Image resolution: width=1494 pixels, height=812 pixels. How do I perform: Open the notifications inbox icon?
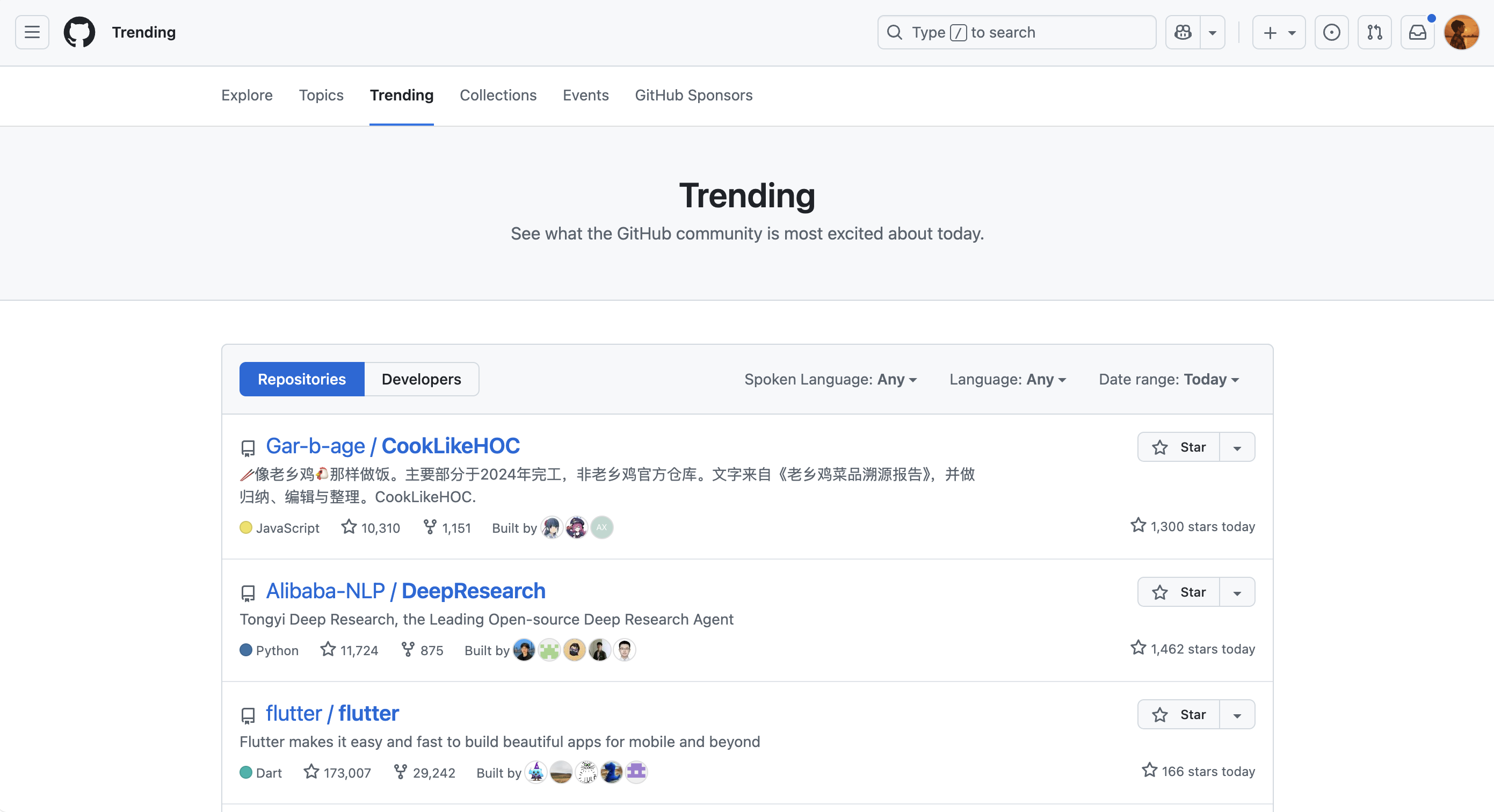[x=1417, y=32]
